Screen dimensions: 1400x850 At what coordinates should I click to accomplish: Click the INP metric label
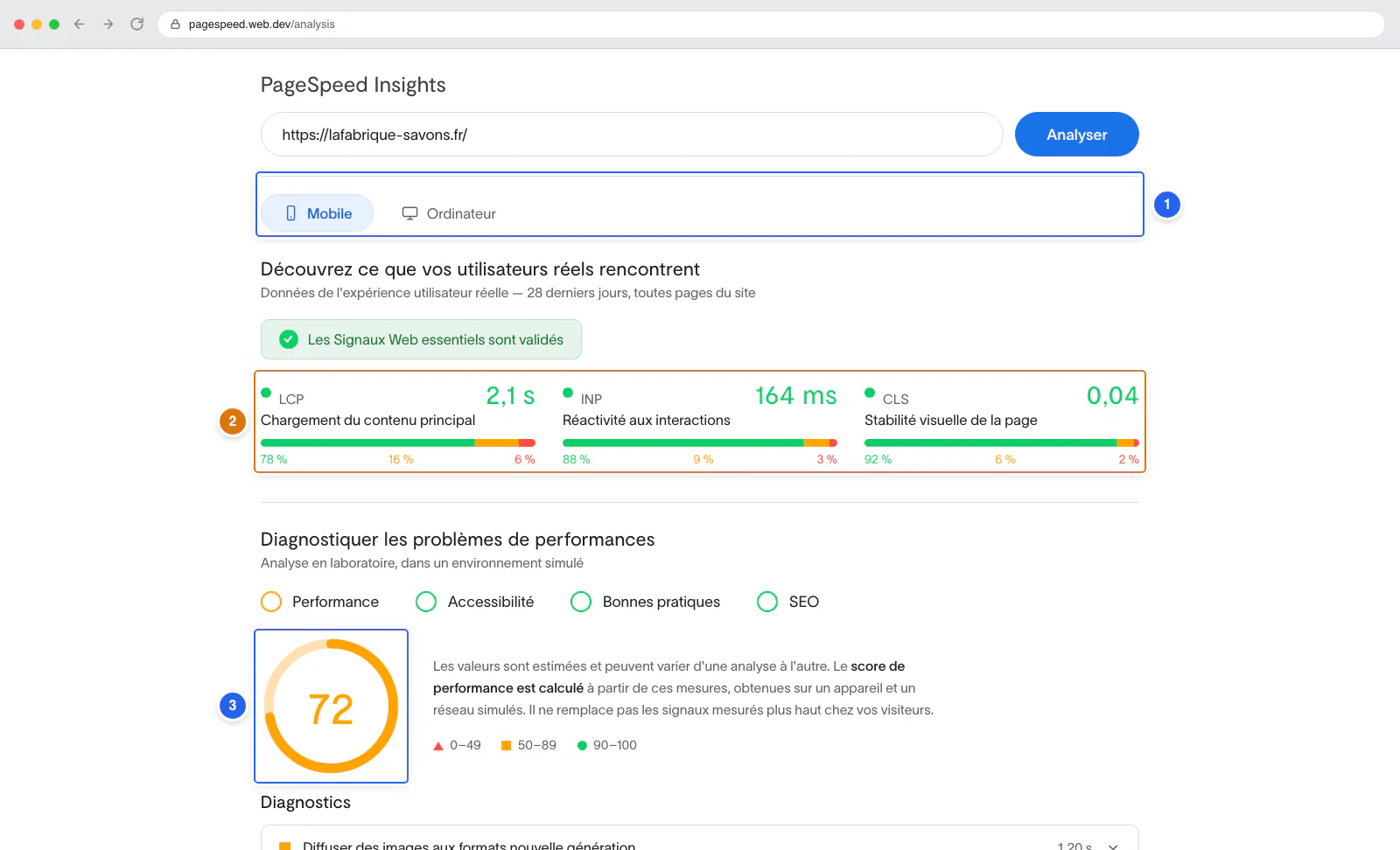(x=591, y=399)
